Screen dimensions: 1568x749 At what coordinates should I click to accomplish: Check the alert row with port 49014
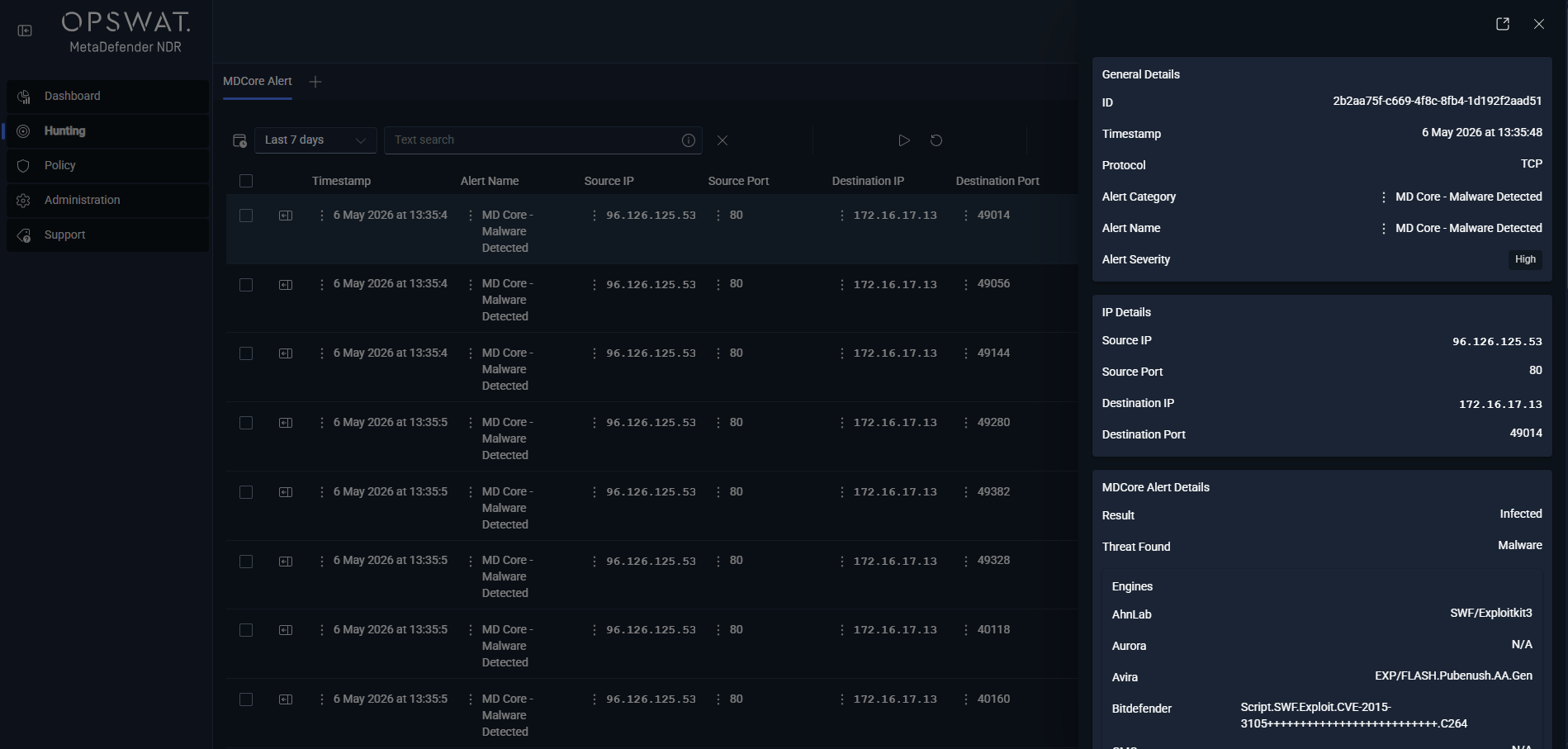[246, 216]
